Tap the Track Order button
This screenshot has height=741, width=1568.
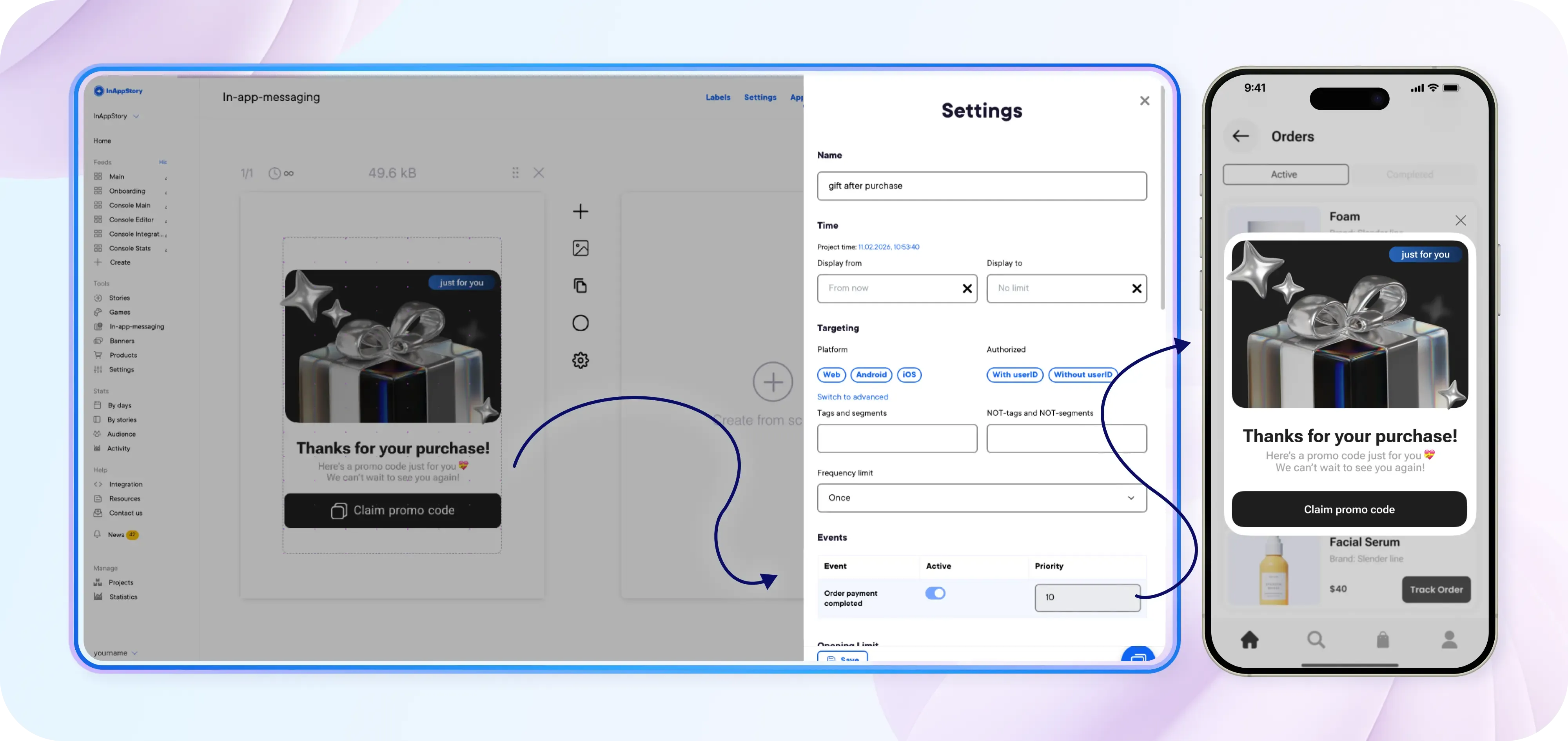pos(1436,590)
